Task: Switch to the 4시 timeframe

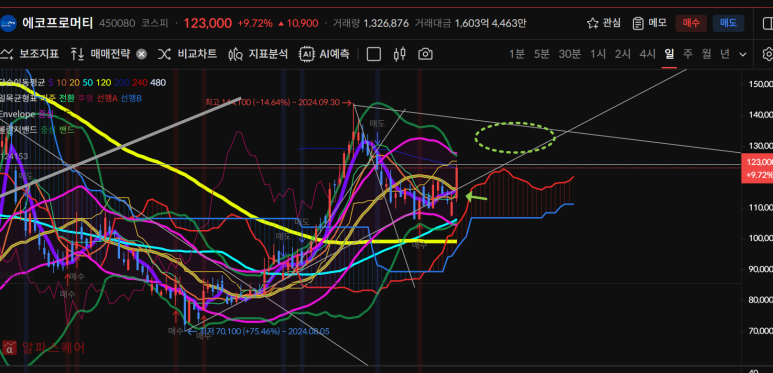Action: pyautogui.click(x=647, y=54)
